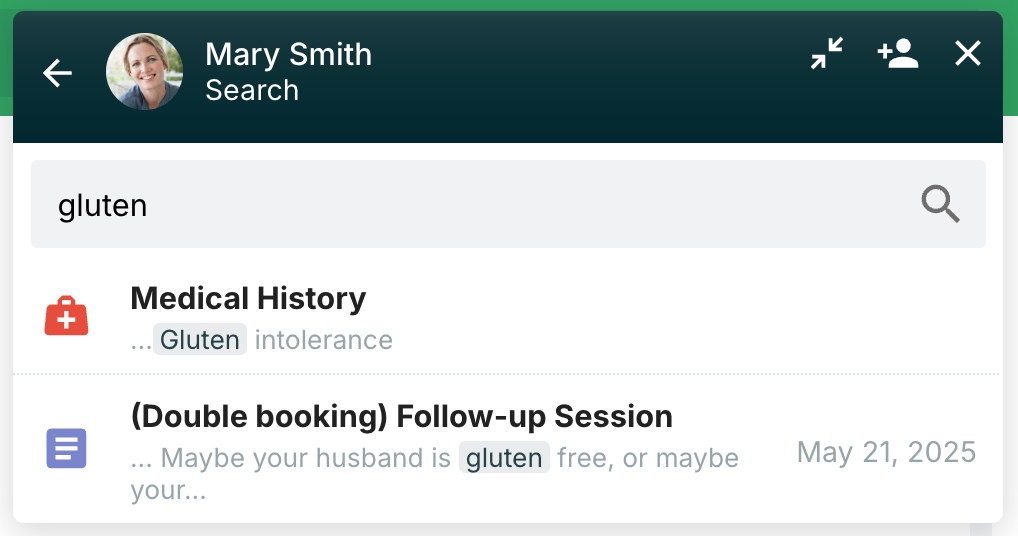The width and height of the screenshot is (1018, 536).
Task: Click the May 21, 2025 date
Action: pos(886,452)
